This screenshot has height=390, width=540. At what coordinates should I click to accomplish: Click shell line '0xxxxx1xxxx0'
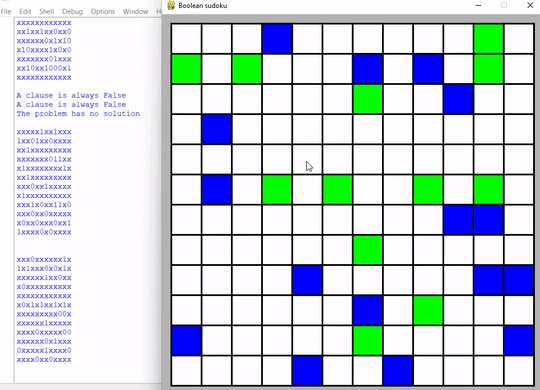click(x=44, y=350)
